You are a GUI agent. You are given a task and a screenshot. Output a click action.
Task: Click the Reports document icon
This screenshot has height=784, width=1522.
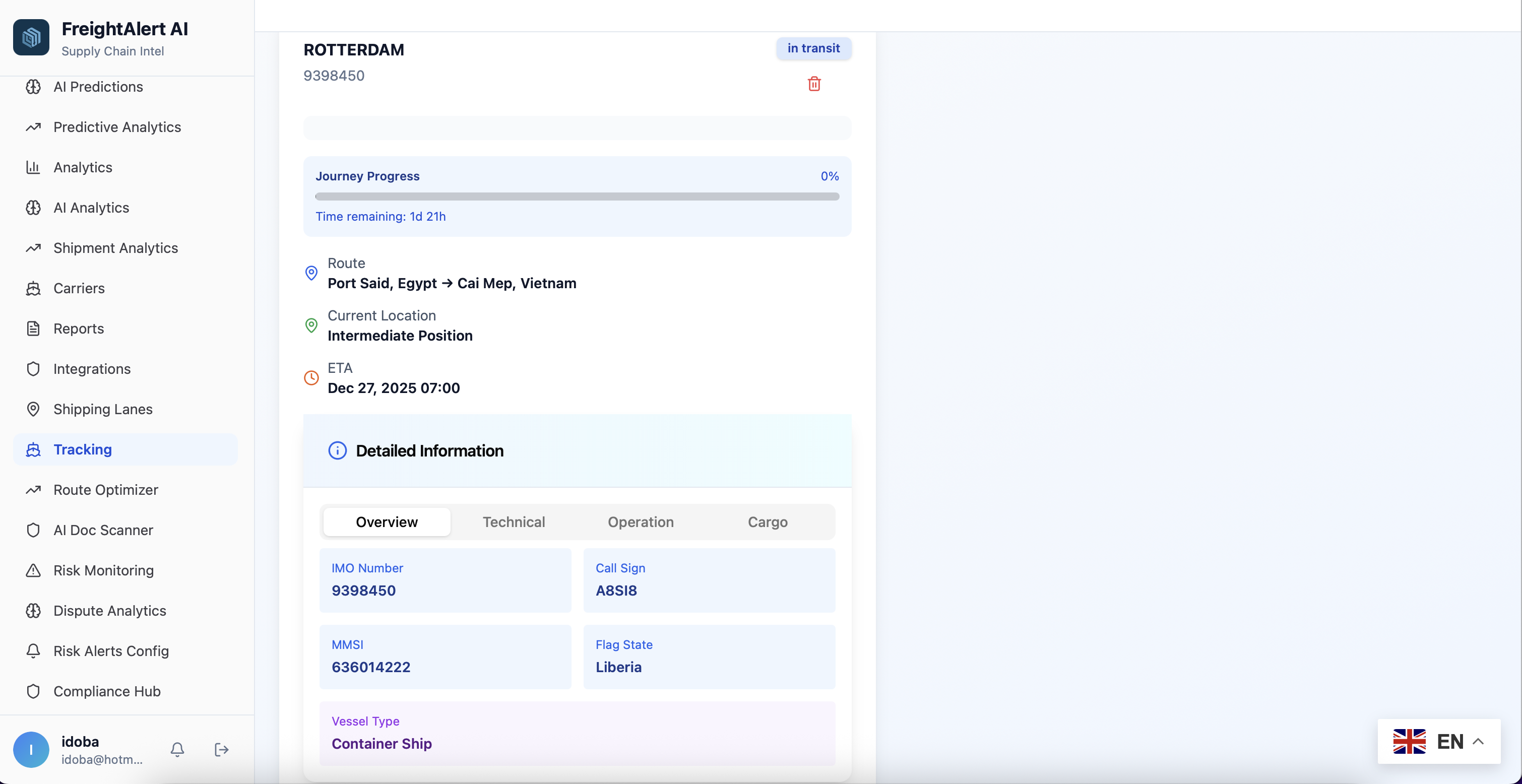click(x=33, y=329)
